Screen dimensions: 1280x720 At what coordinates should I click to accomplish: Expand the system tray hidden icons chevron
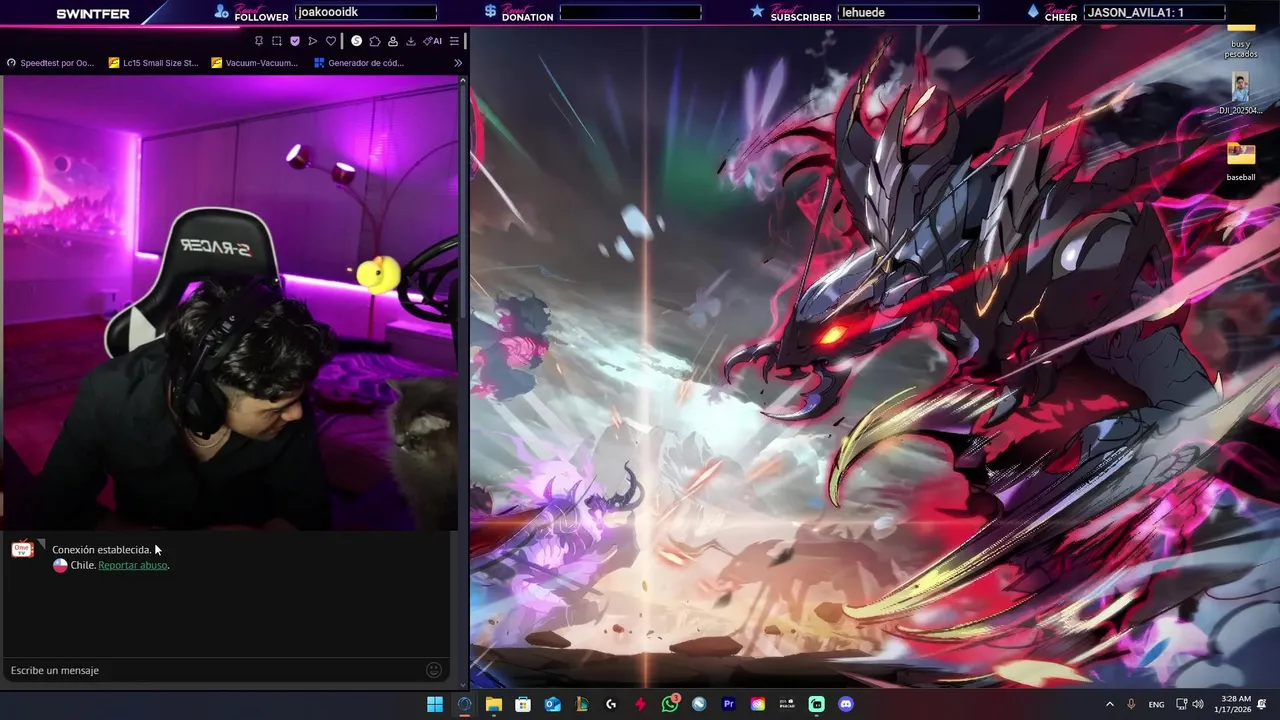pos(1109,704)
